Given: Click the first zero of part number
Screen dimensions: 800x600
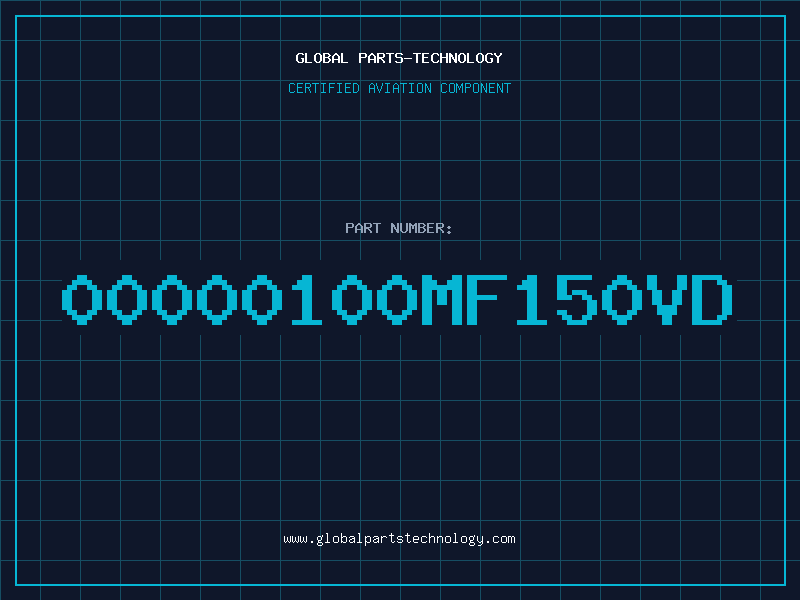Looking at the screenshot, I should coord(82,300).
